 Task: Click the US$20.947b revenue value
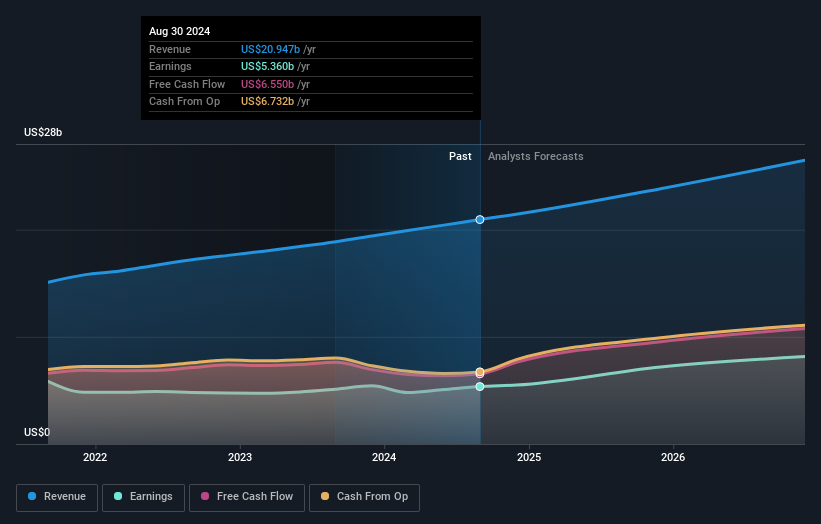coord(270,49)
